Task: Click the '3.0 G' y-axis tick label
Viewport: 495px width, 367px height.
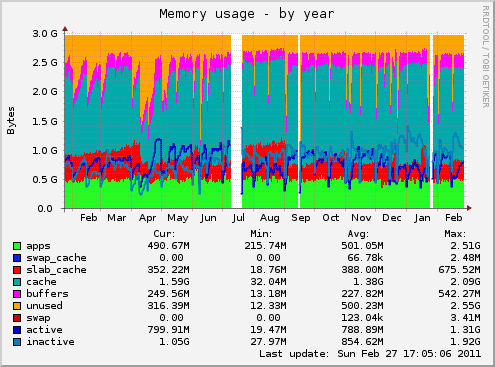Action: 45,33
